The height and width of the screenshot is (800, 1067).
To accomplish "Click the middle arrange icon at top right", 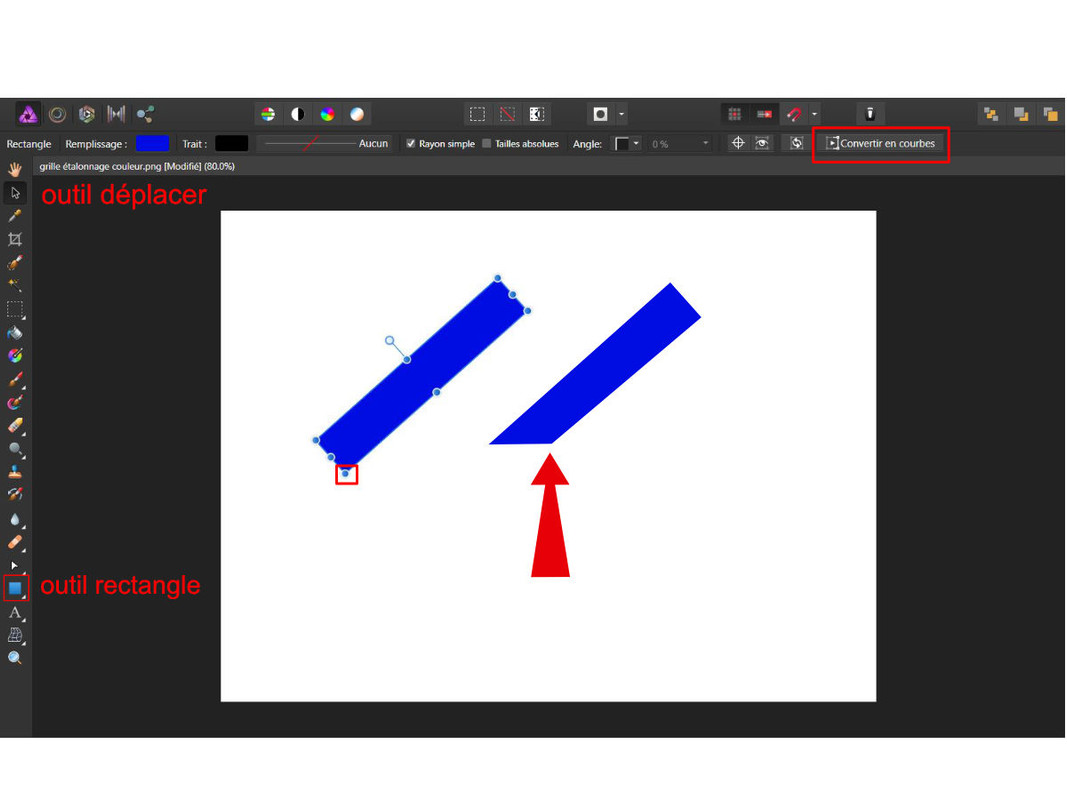I will 1021,114.
